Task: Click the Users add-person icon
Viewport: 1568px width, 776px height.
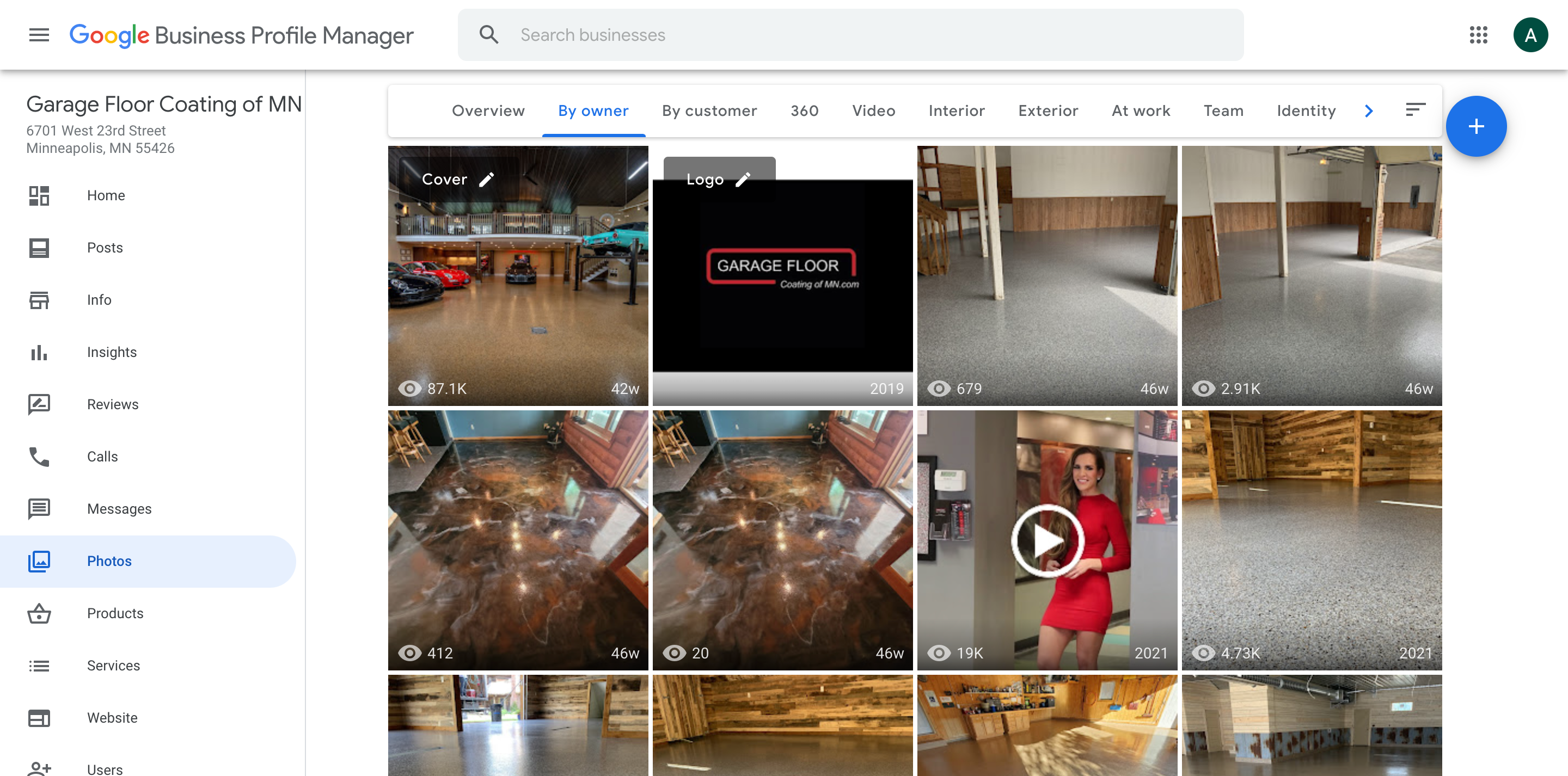Action: click(x=39, y=769)
